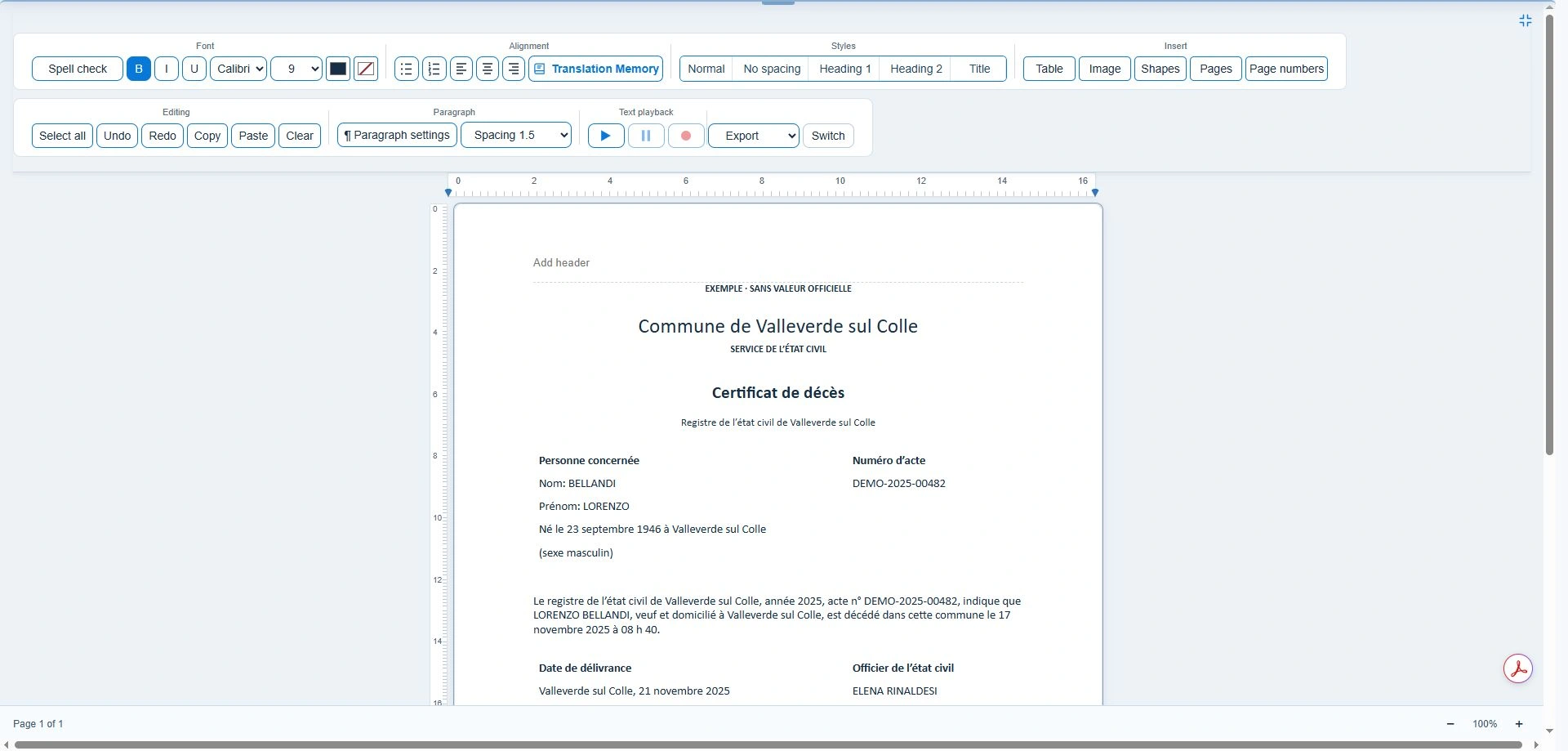
Task: Click Select all
Action: 62,136
